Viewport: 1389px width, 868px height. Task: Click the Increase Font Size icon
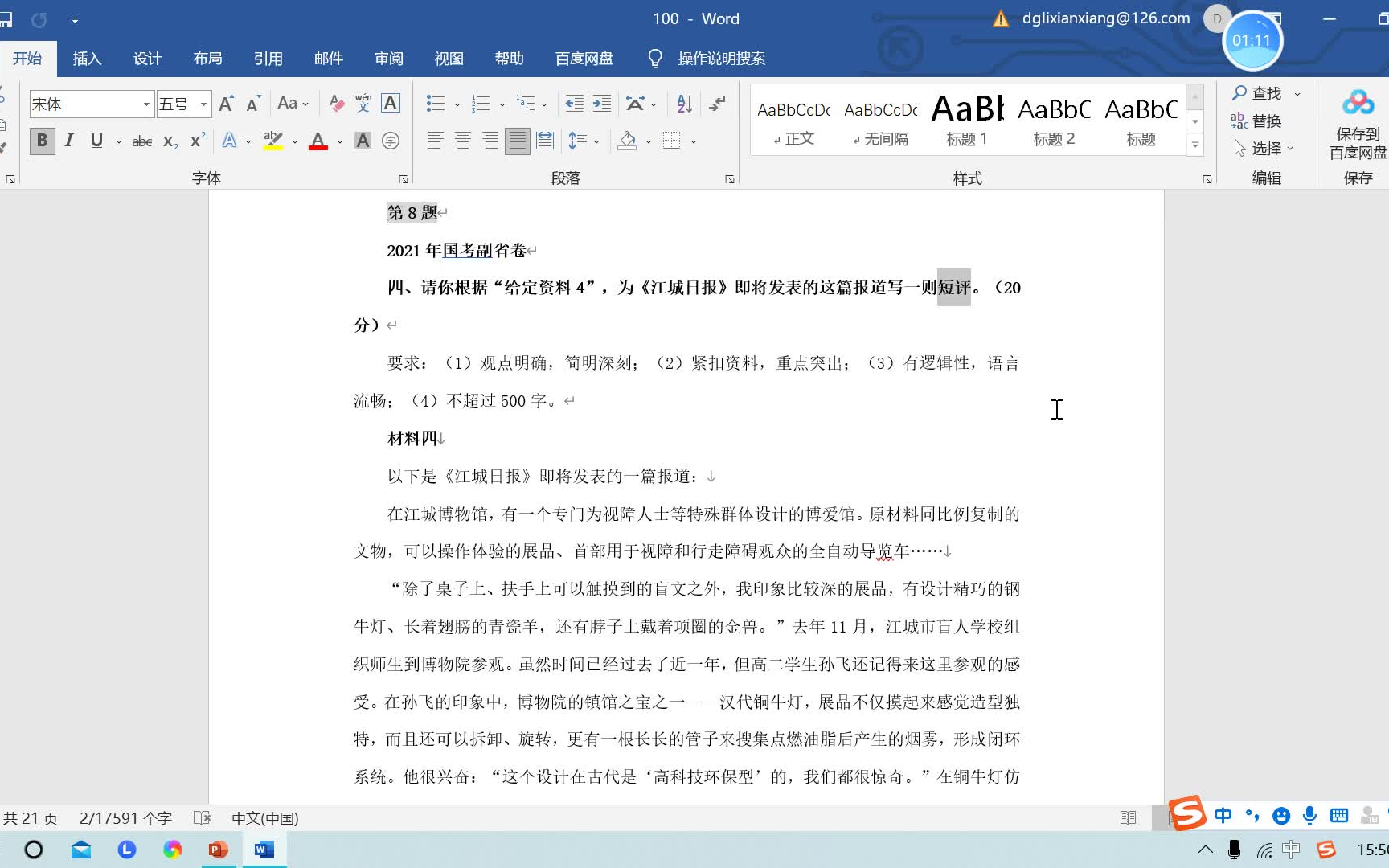pyautogui.click(x=227, y=104)
